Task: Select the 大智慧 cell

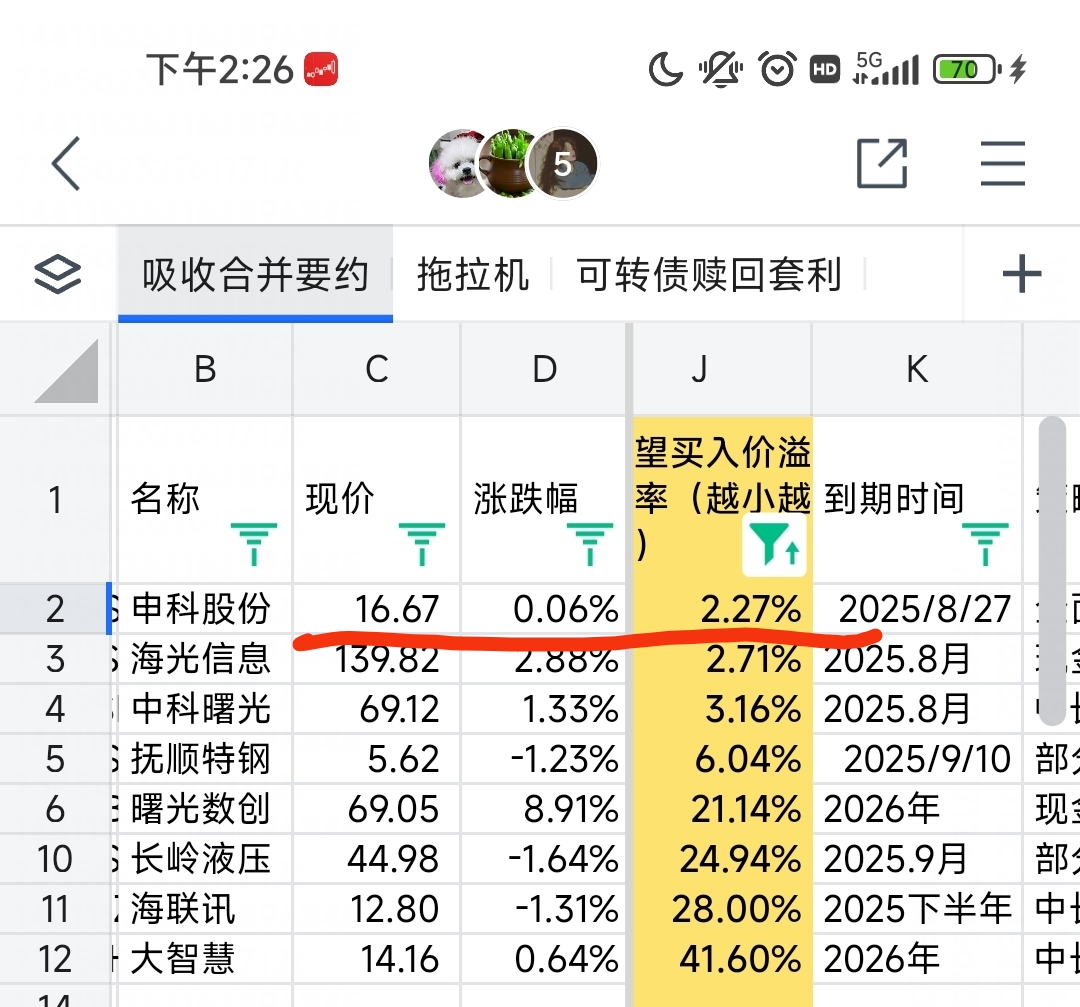Action: [205, 959]
